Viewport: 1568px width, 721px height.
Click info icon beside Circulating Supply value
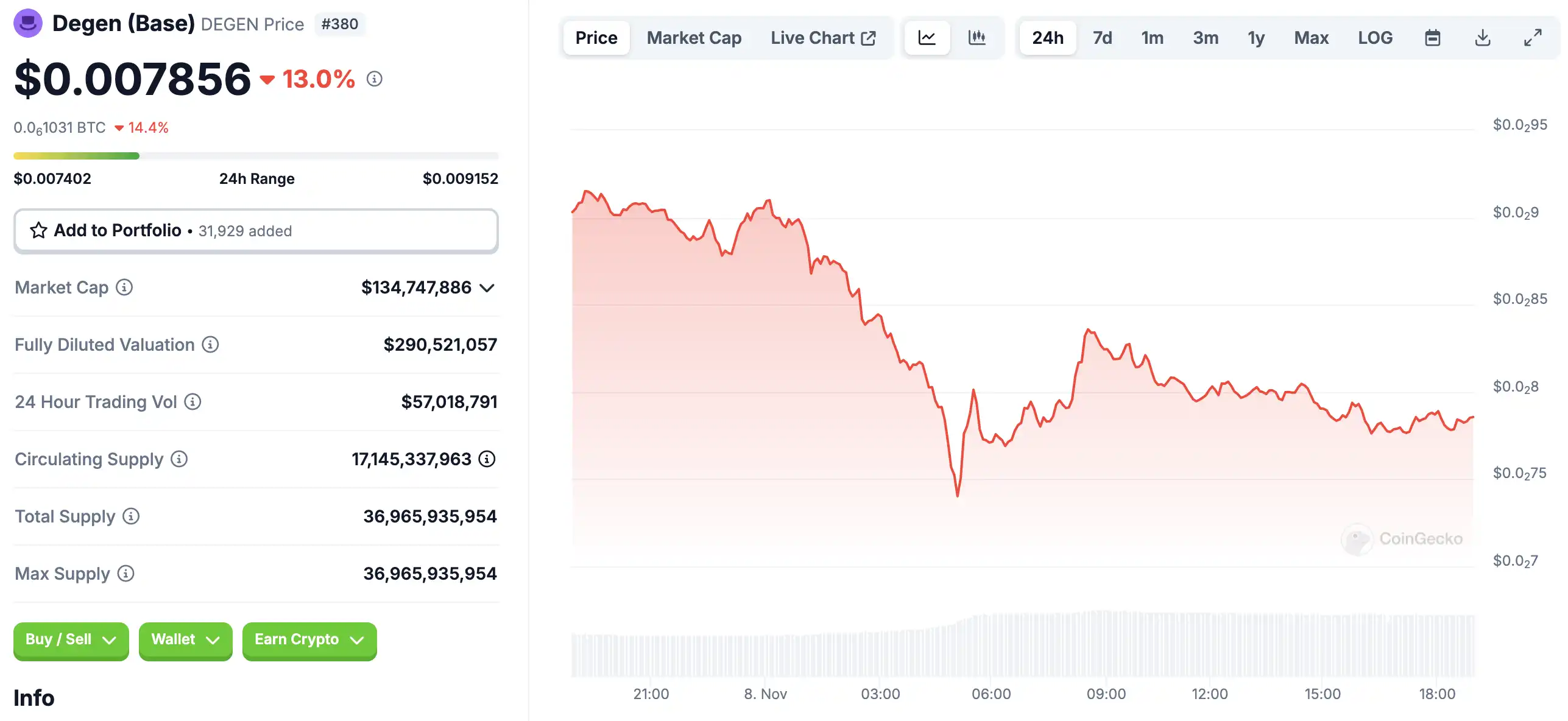(x=487, y=459)
